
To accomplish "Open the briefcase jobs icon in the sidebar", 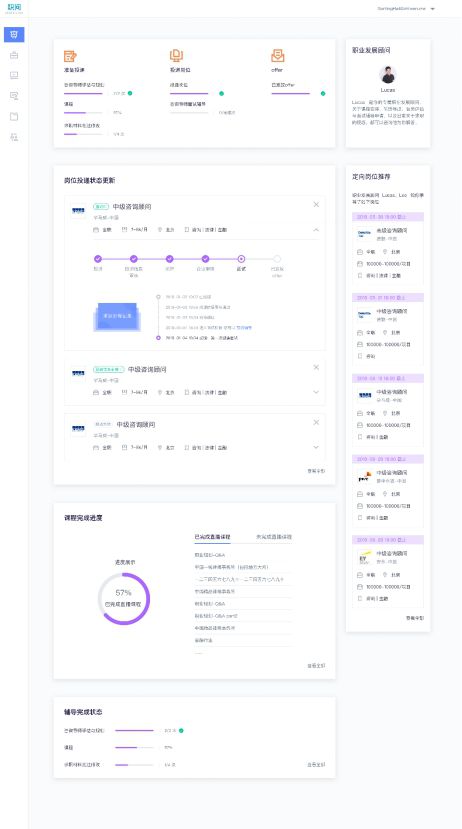I will click(14, 55).
